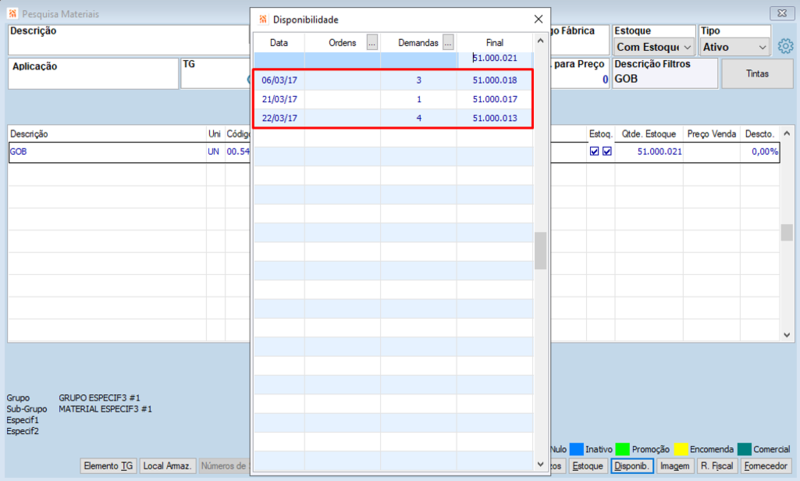The image size is (800, 481).
Task: Select the GOB description cell
Action: click(108, 151)
